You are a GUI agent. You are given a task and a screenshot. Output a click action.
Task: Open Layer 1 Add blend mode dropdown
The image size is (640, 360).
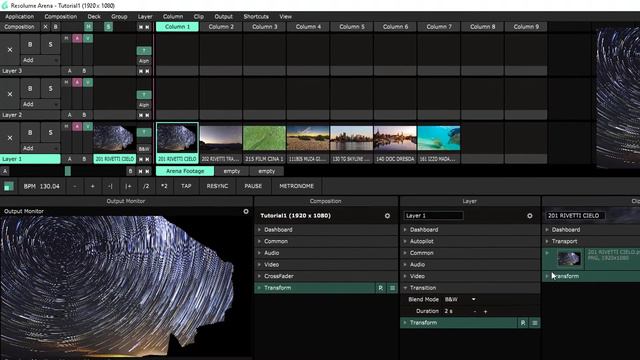click(x=40, y=148)
